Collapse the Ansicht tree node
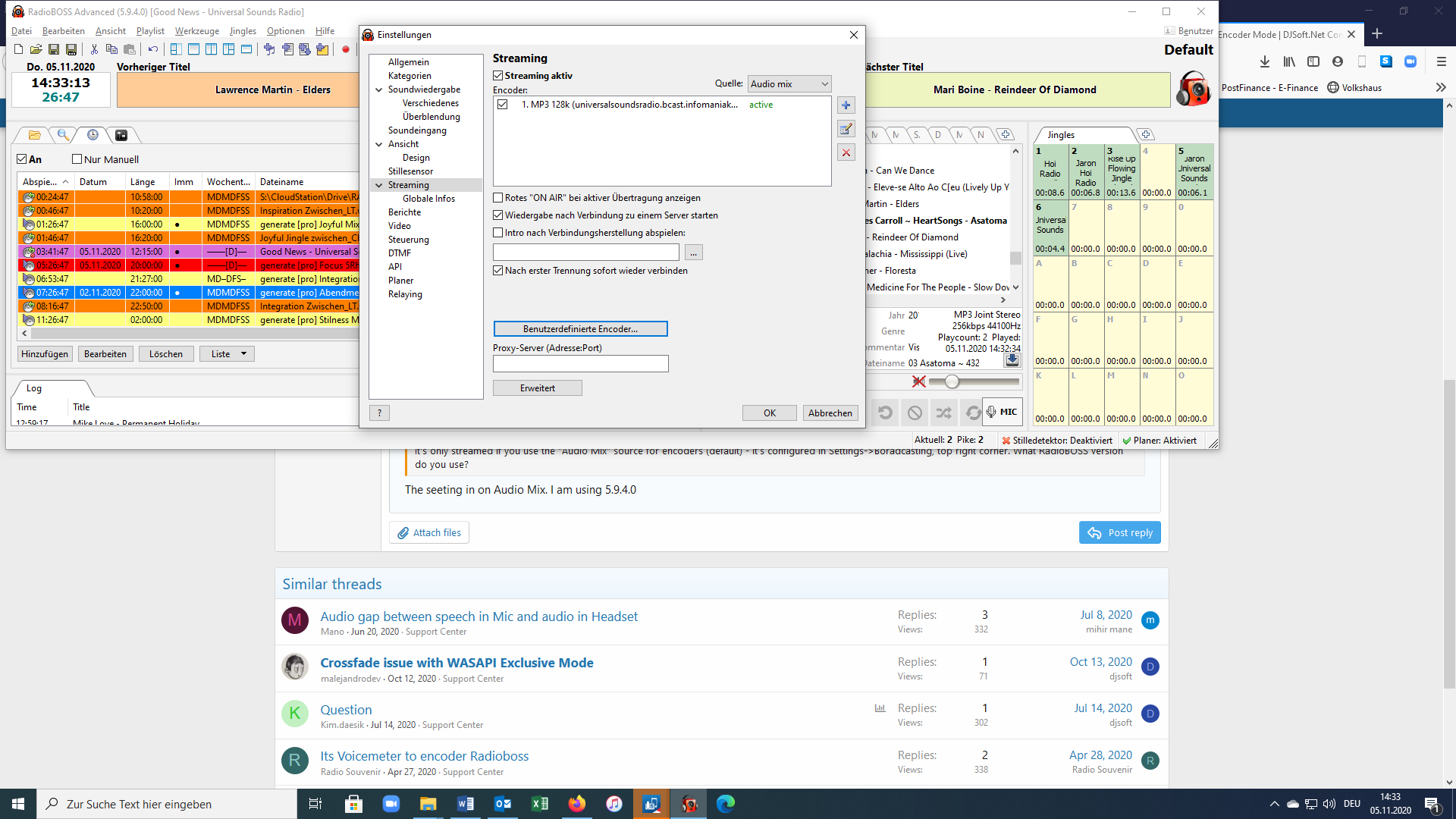This screenshot has width=1456, height=819. pyautogui.click(x=378, y=144)
